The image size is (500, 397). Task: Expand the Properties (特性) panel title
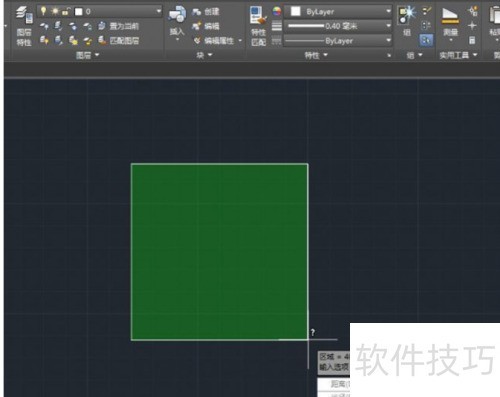(316, 55)
